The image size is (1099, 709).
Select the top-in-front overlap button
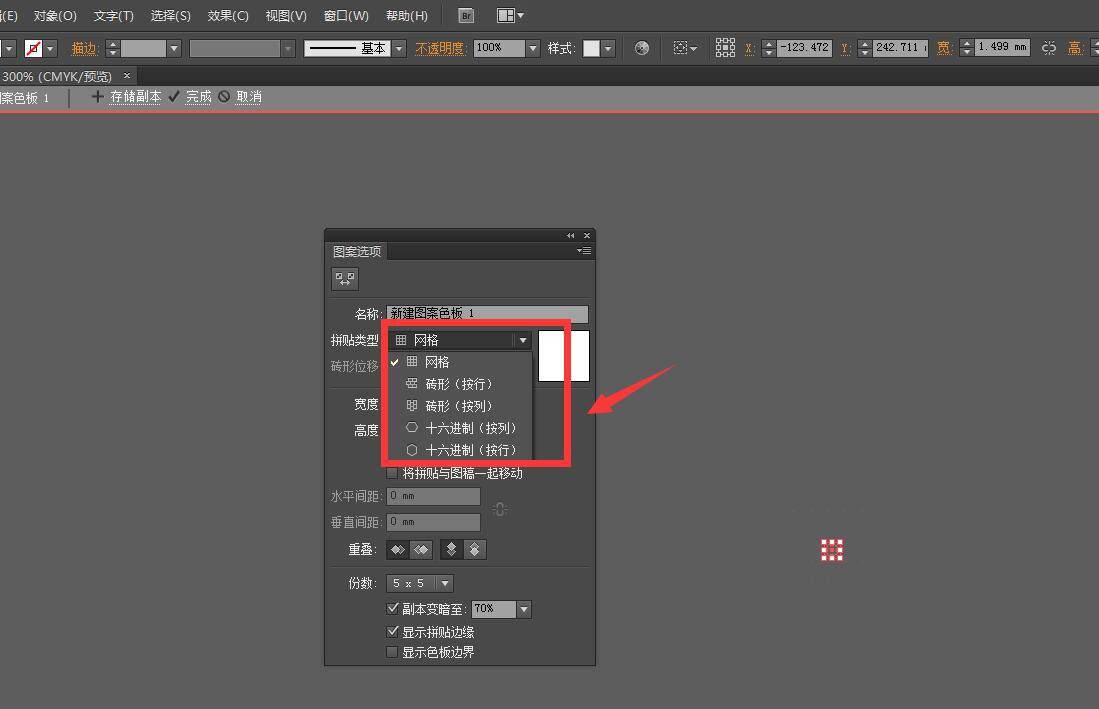[452, 550]
